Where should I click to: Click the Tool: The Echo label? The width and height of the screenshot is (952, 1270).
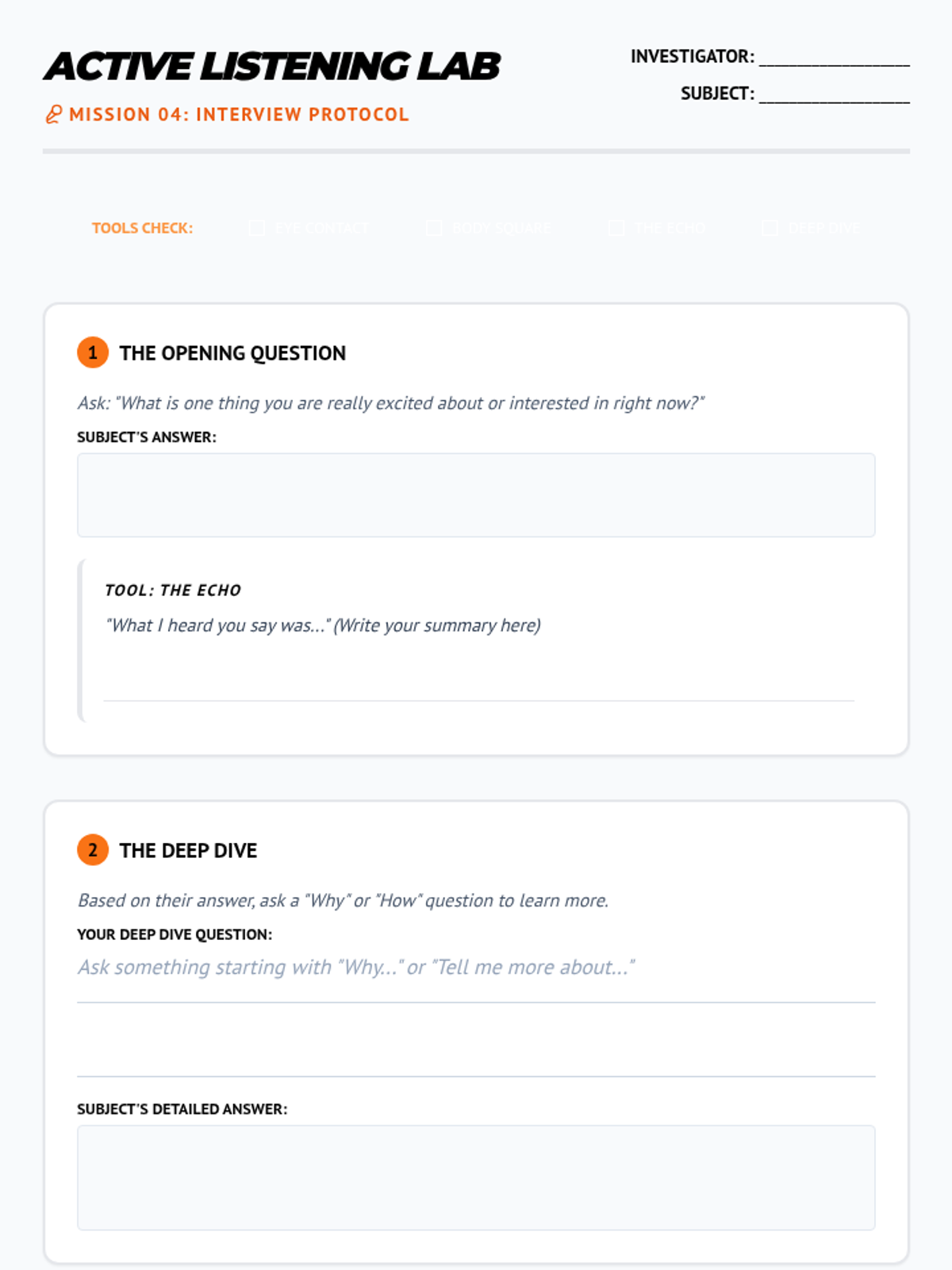173,591
